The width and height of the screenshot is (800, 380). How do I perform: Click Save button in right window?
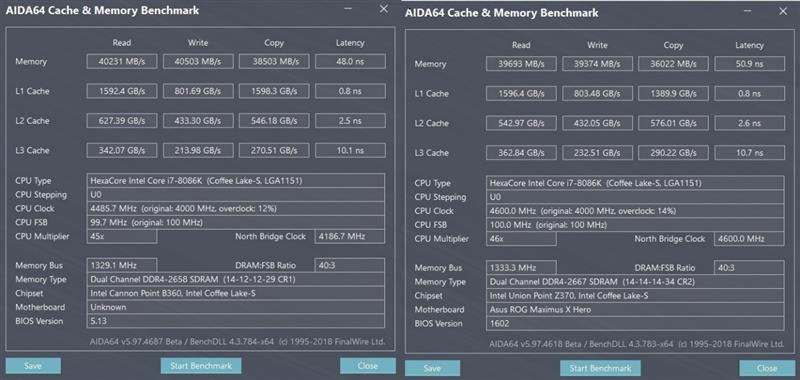432,368
